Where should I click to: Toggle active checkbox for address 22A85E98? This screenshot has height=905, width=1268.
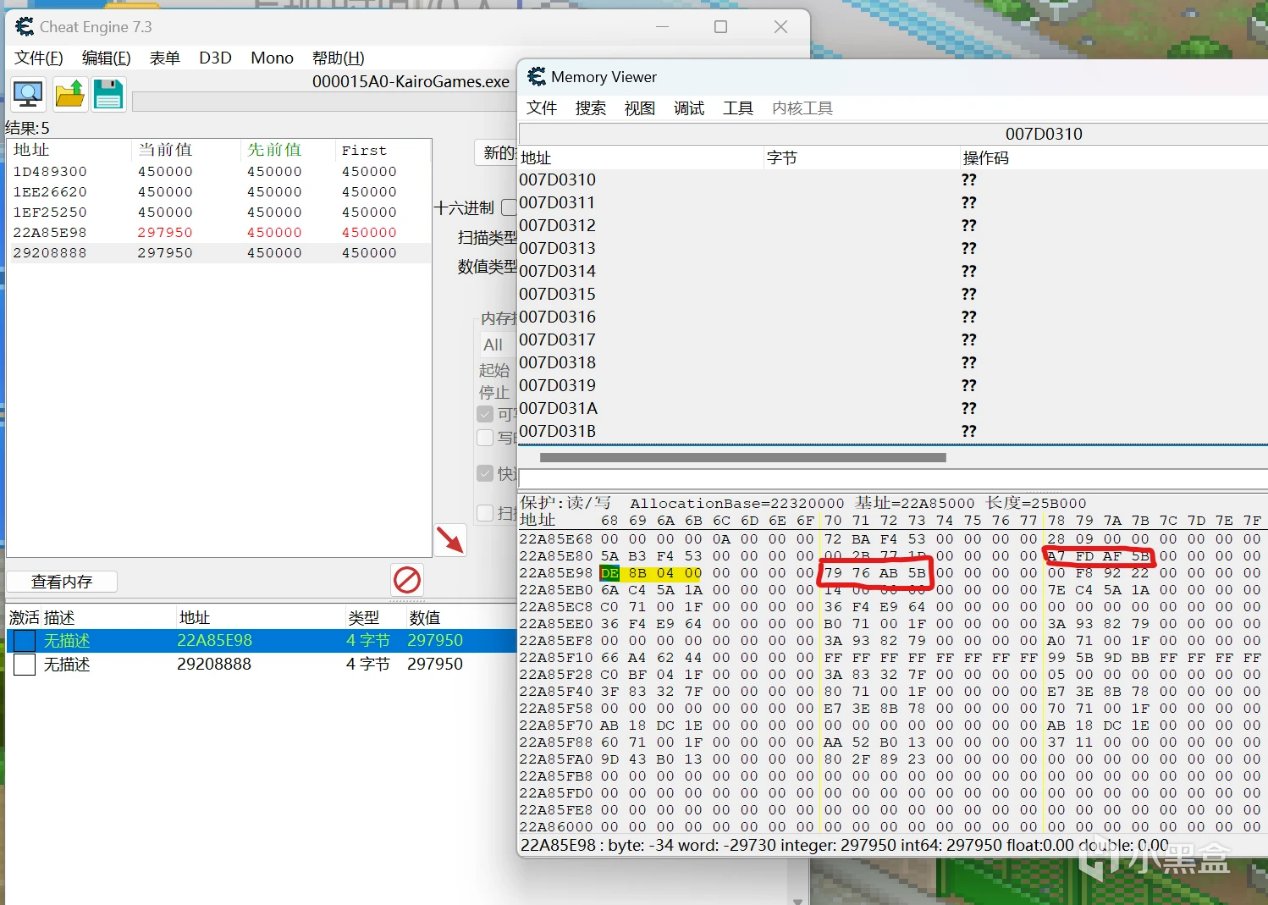point(24,640)
